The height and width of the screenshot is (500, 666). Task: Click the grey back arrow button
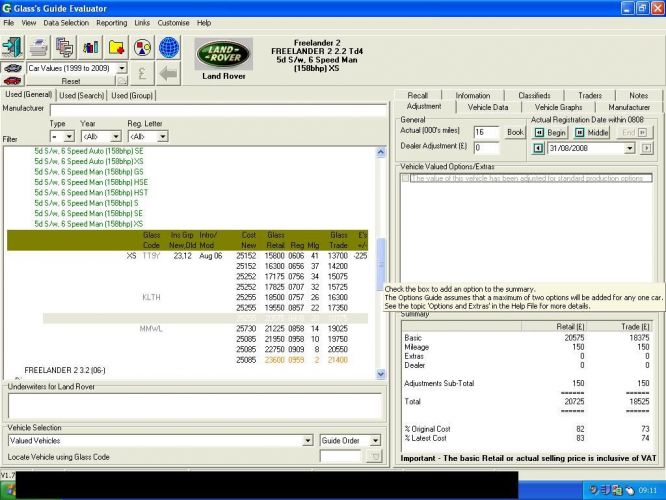point(169,73)
